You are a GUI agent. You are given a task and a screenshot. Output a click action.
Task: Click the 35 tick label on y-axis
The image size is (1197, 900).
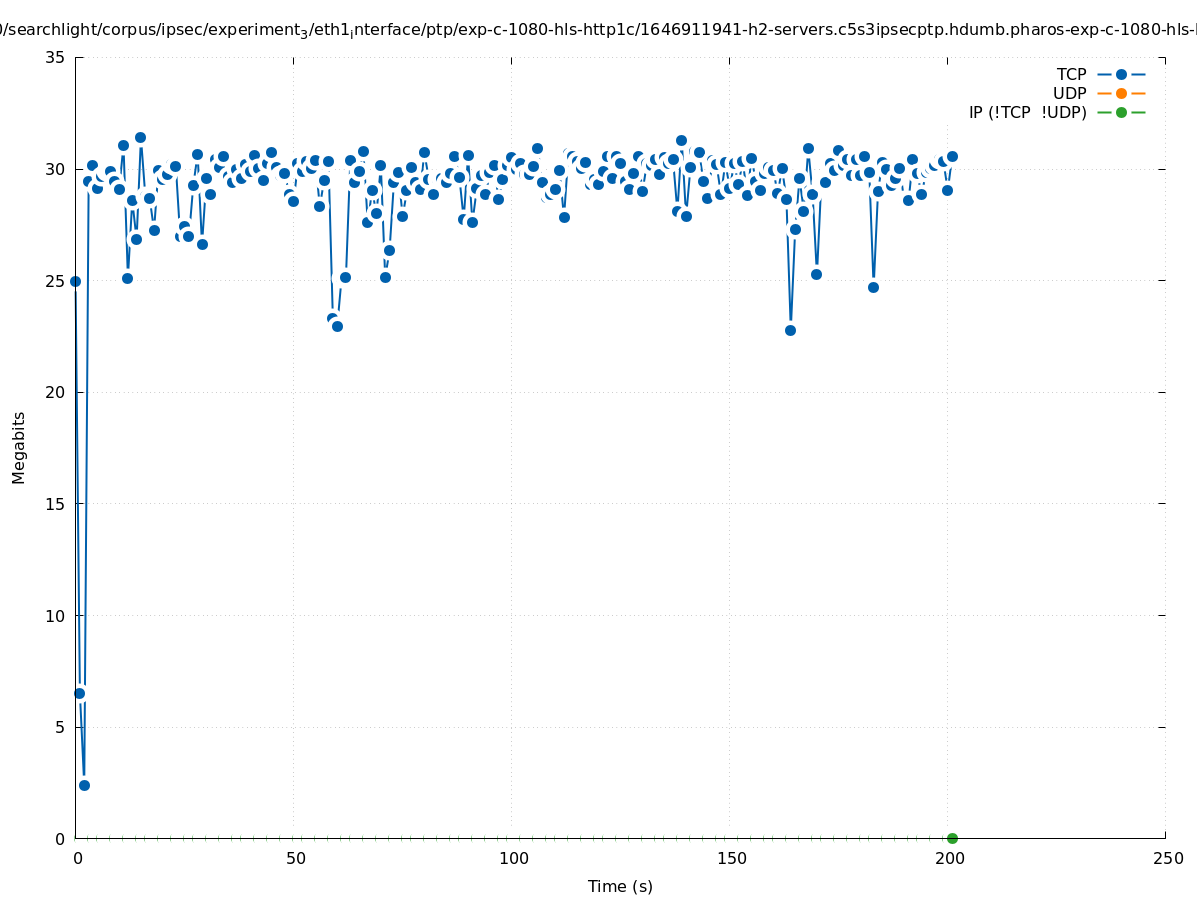pyautogui.click(x=55, y=57)
